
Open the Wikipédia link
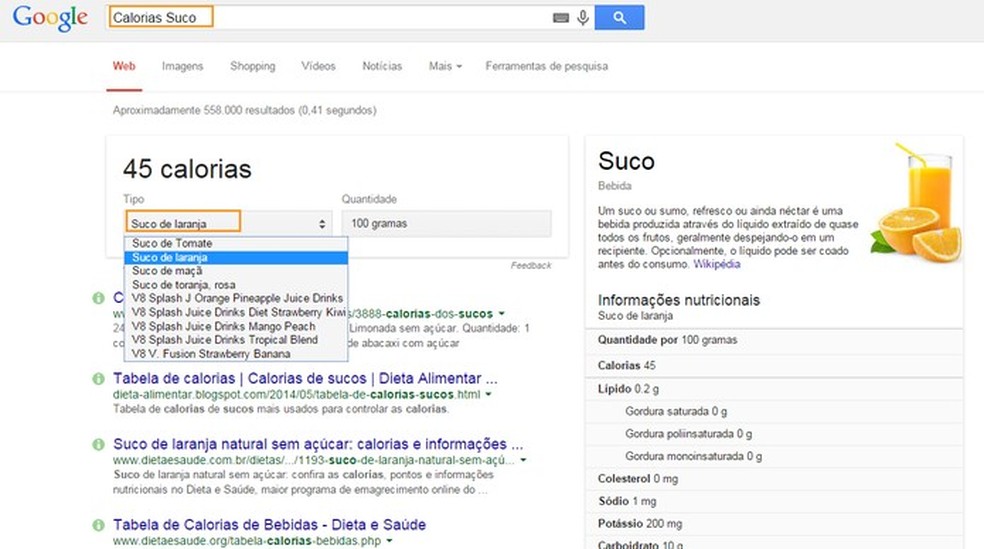717,266
